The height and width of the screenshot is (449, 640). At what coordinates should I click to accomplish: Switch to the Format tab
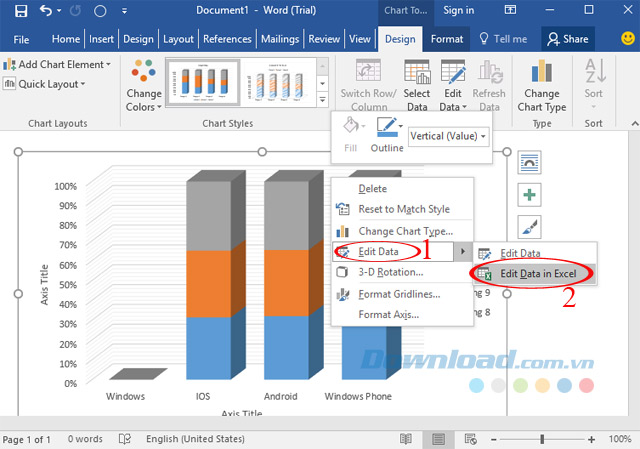point(446,39)
